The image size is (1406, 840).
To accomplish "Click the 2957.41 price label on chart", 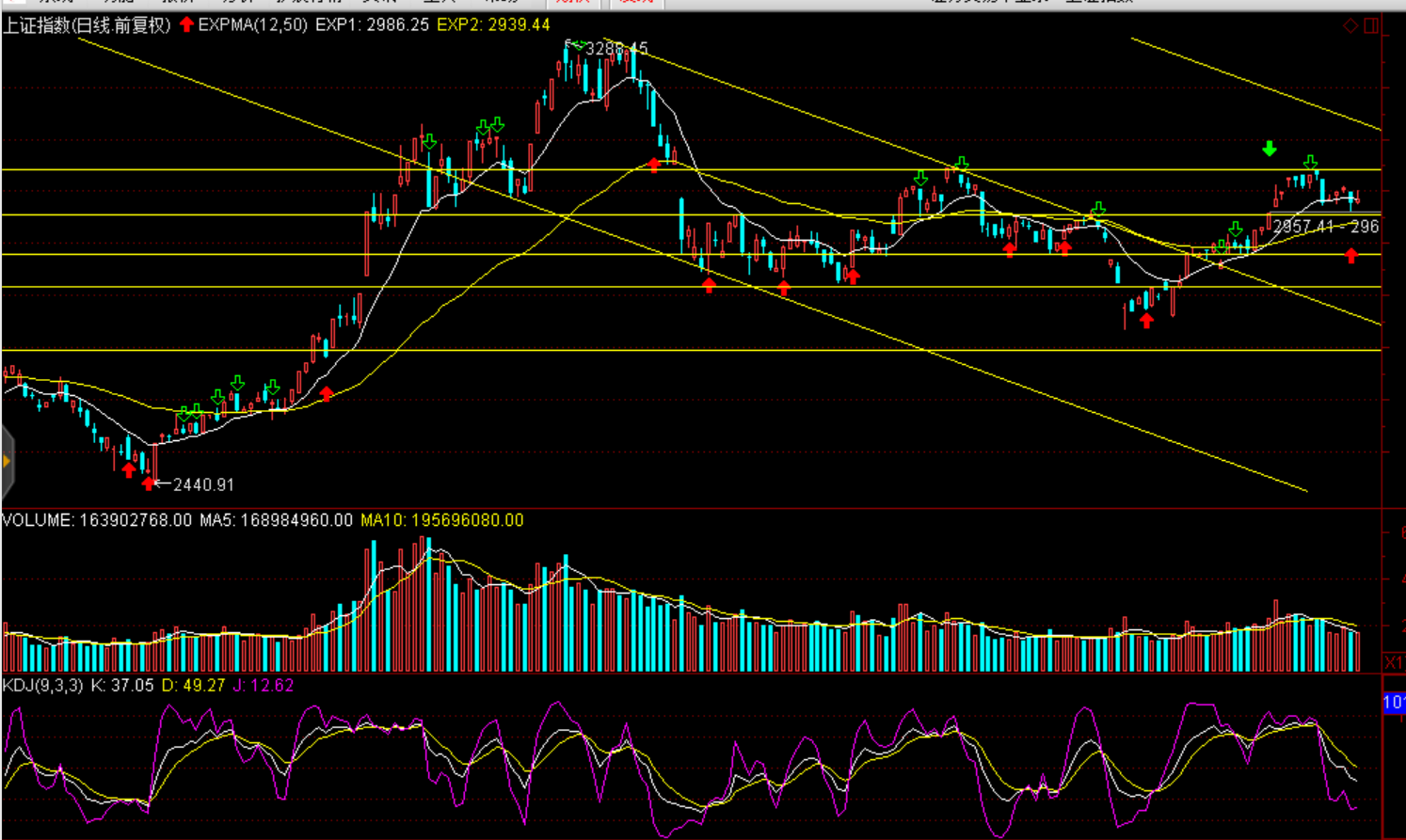I will pyautogui.click(x=1304, y=226).
